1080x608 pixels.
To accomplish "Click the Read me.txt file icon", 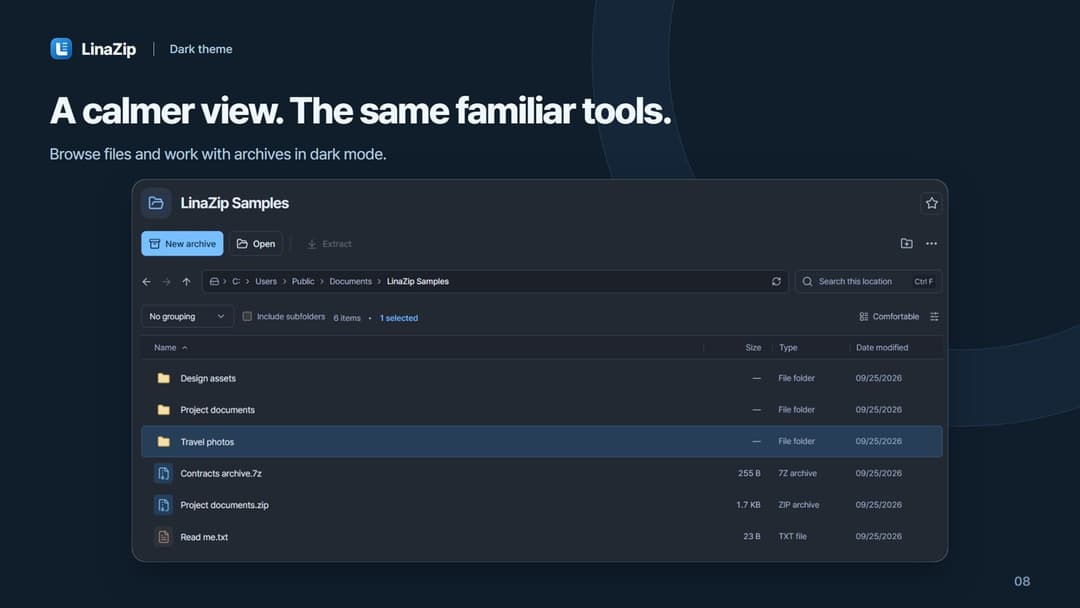I will click(163, 536).
